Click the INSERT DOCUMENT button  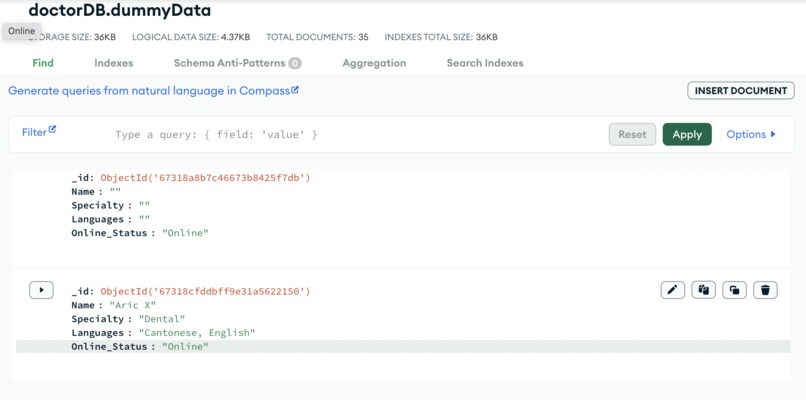coord(741,90)
